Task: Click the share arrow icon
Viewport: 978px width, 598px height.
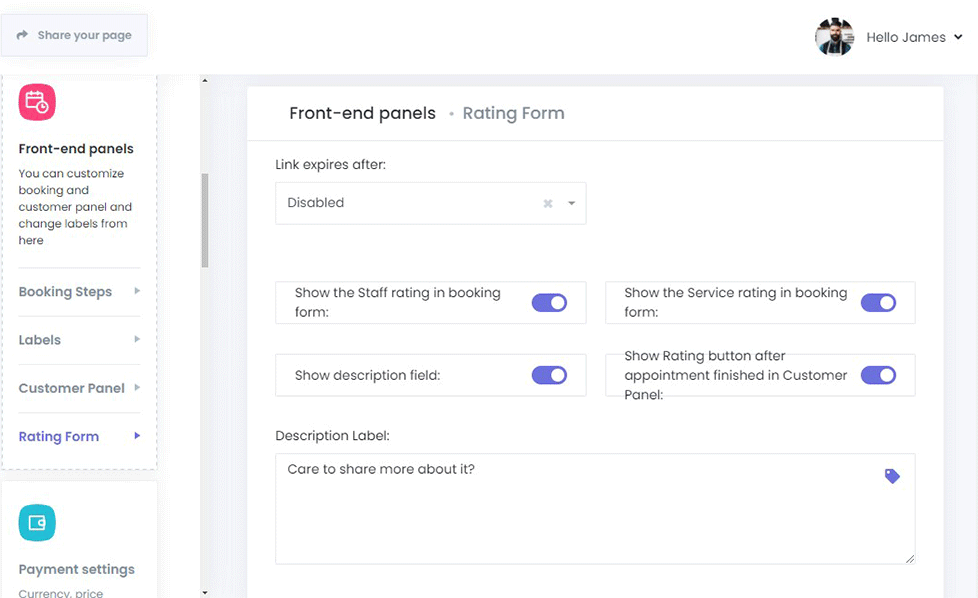Action: click(x=22, y=35)
